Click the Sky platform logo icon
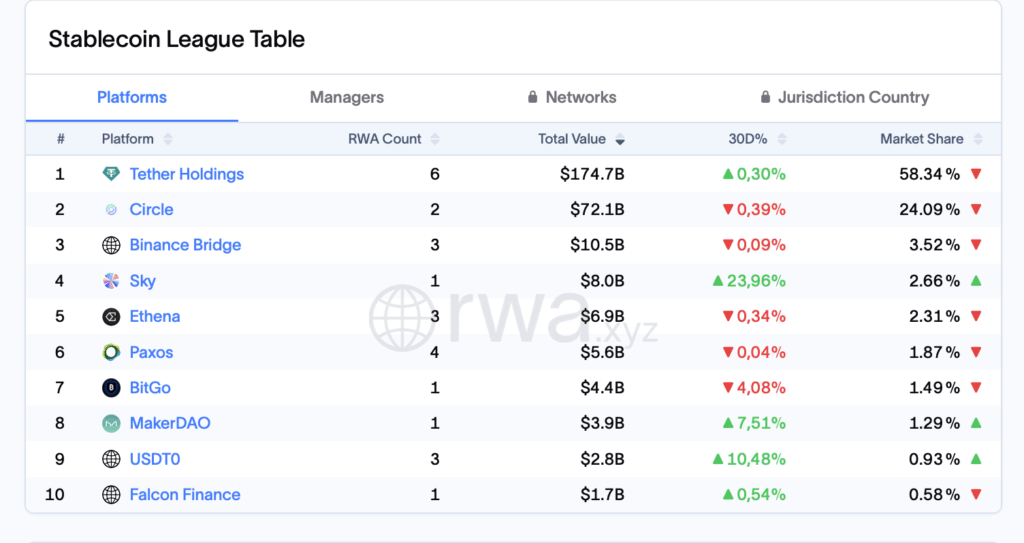 (x=111, y=281)
